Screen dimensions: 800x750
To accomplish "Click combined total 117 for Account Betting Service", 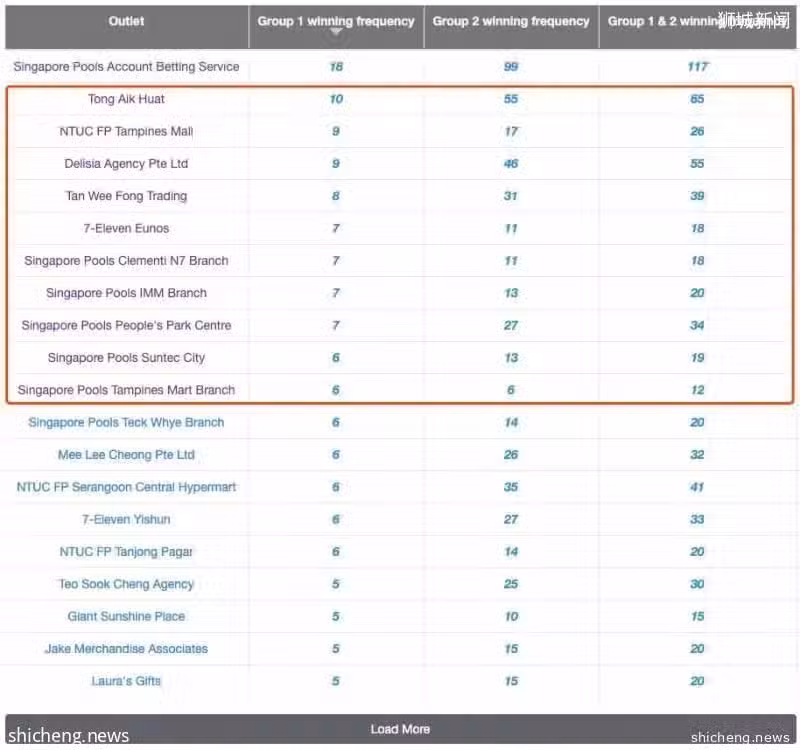I will pyautogui.click(x=697, y=67).
